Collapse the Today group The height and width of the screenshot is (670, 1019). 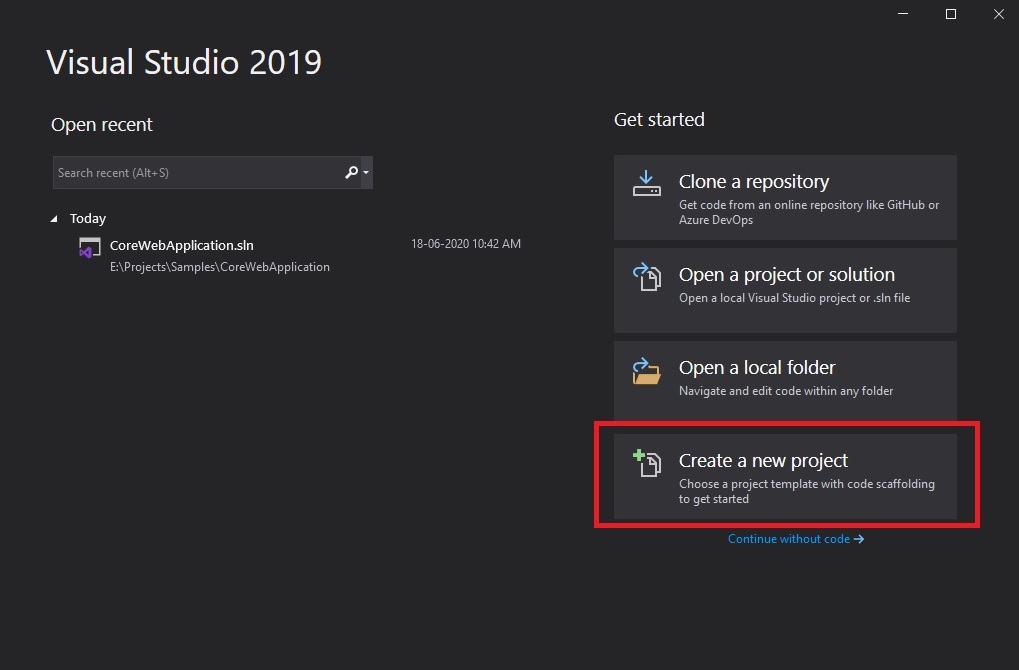pos(54,219)
